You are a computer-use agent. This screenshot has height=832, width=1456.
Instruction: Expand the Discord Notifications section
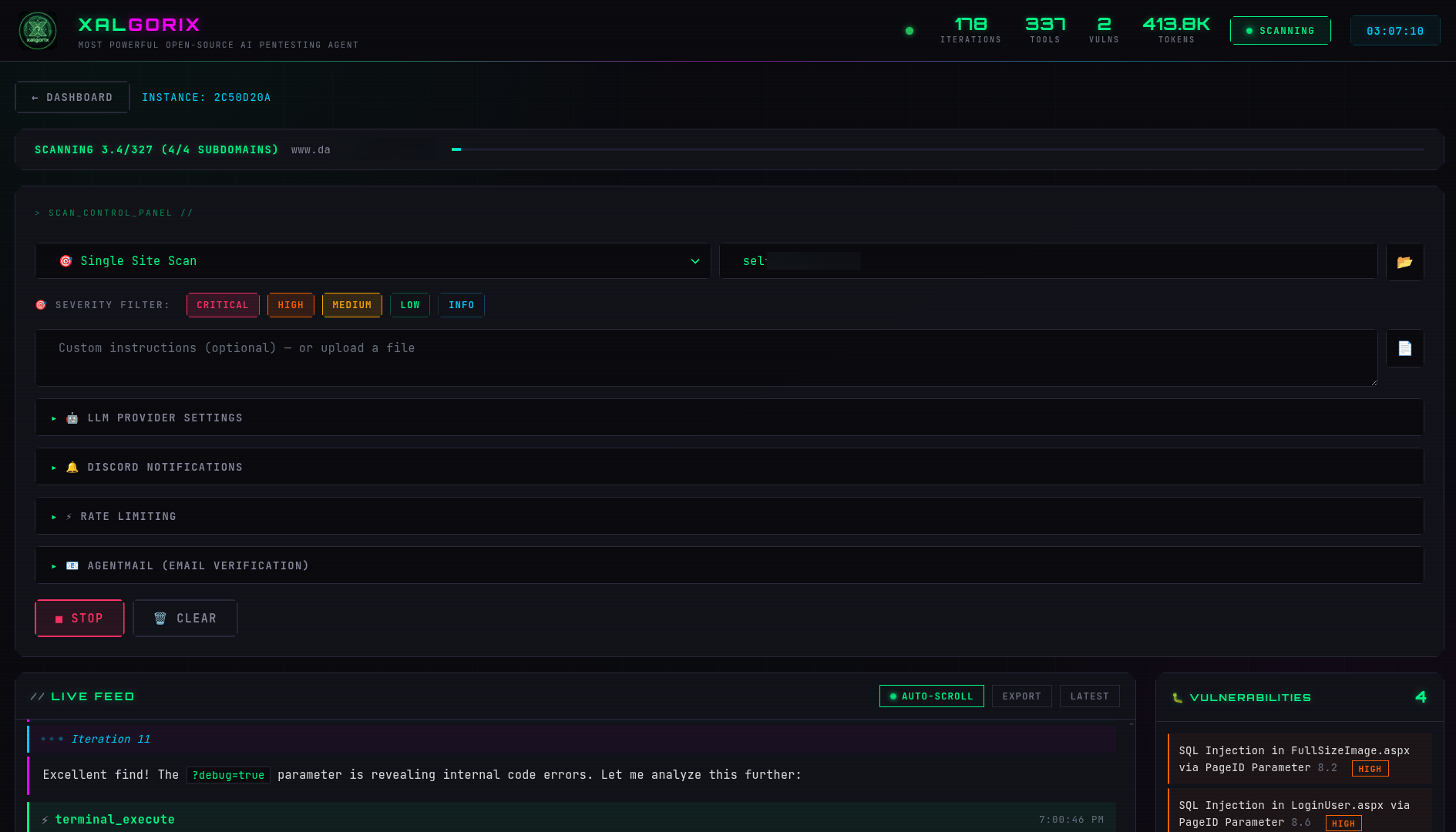pos(165,466)
